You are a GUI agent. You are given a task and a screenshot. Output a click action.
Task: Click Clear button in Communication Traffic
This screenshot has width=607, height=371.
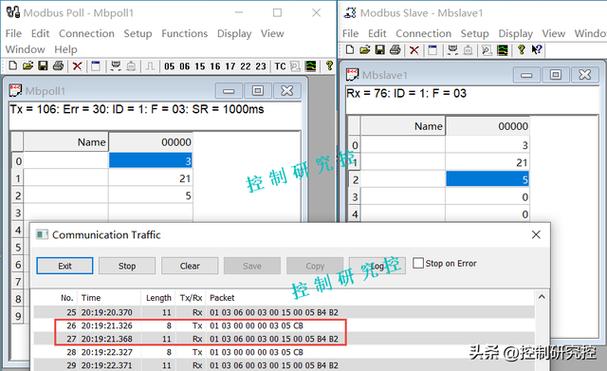[190, 266]
